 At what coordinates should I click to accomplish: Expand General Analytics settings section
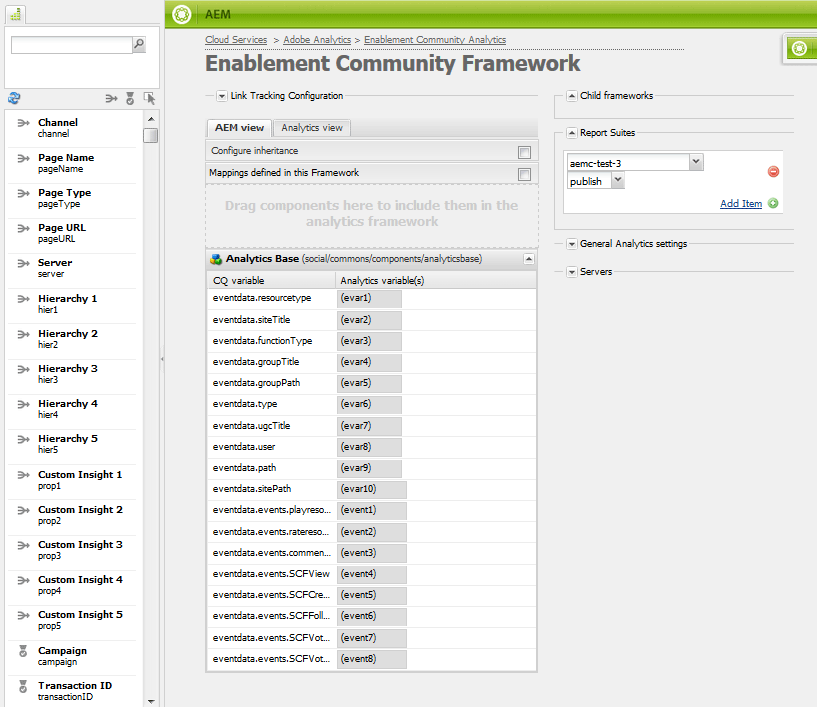pos(572,244)
